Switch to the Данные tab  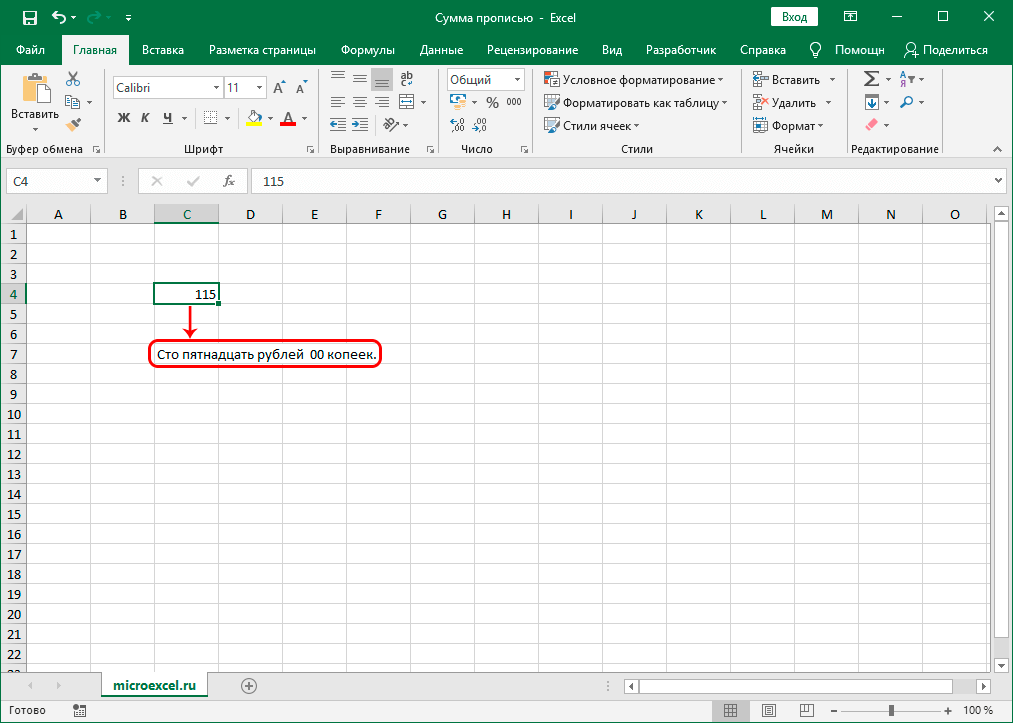[441, 50]
